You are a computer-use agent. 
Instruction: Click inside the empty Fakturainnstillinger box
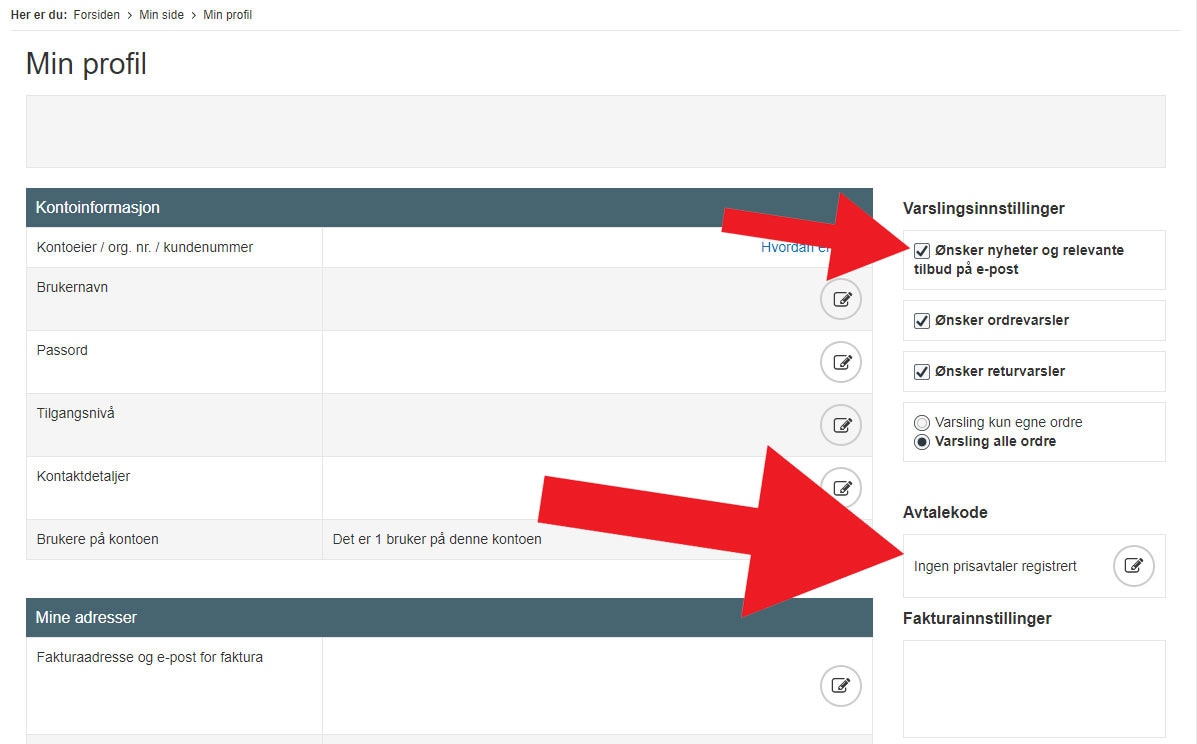tap(1033, 688)
